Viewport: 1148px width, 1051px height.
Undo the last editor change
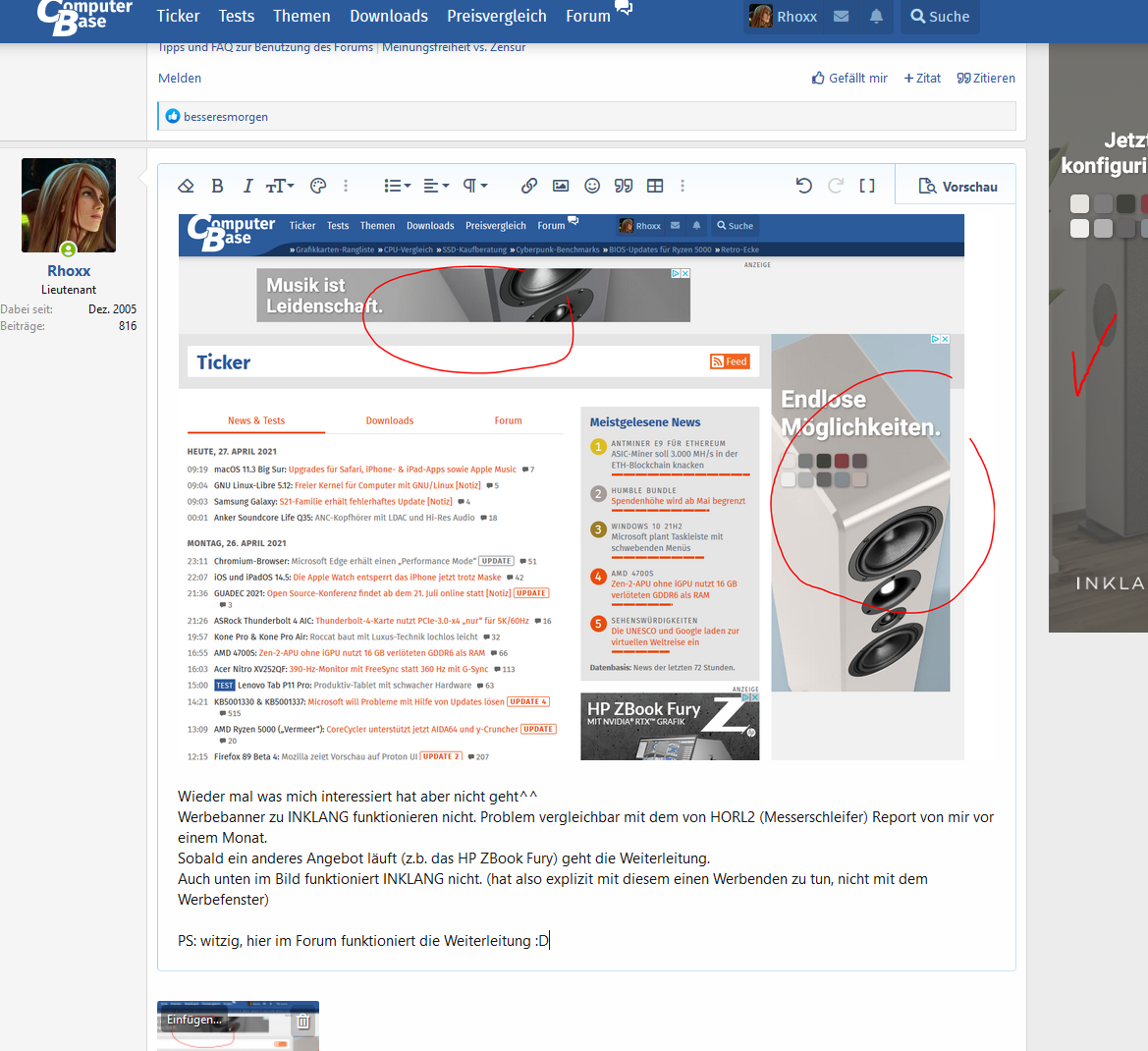[x=804, y=186]
